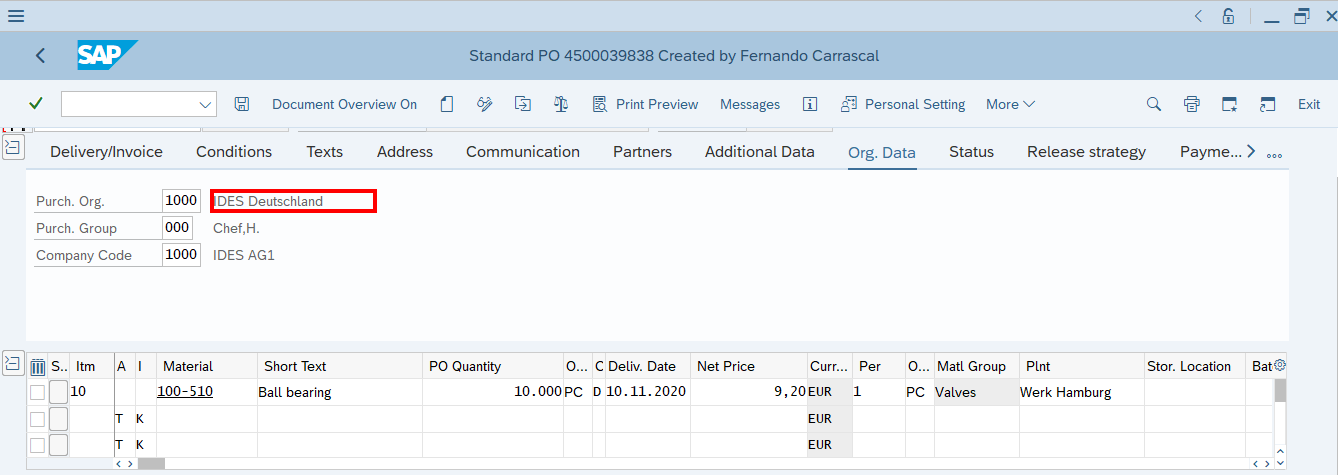Click the Create new document icon

[x=447, y=104]
